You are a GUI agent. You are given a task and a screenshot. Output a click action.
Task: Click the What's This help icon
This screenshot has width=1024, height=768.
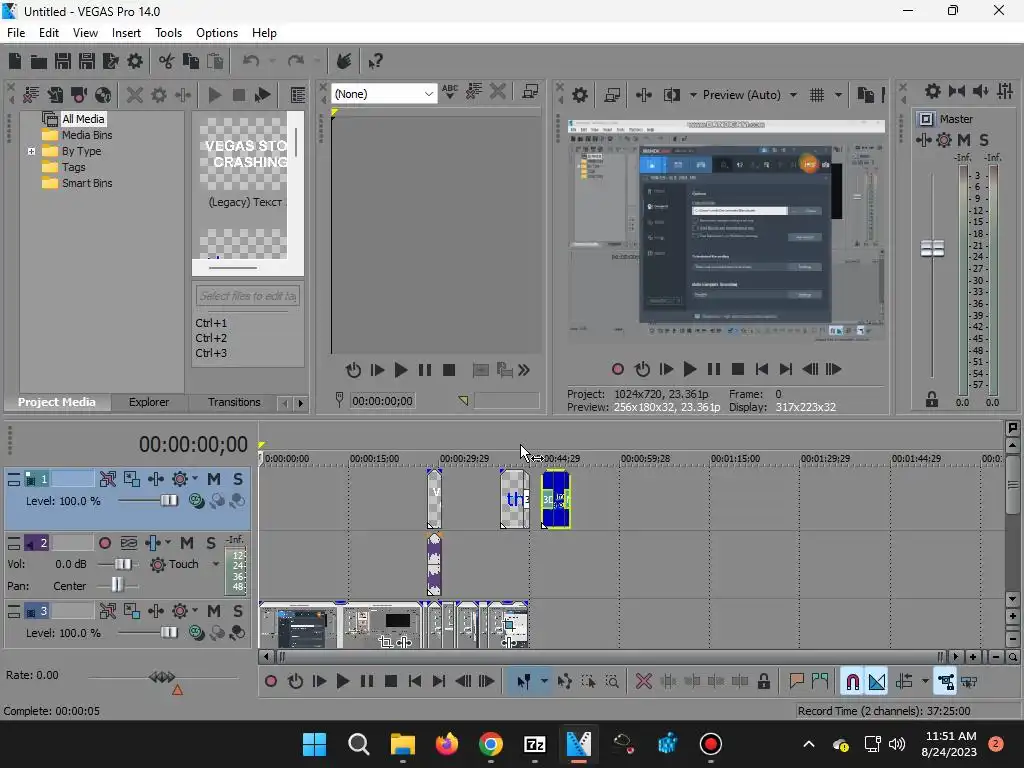[x=375, y=61]
